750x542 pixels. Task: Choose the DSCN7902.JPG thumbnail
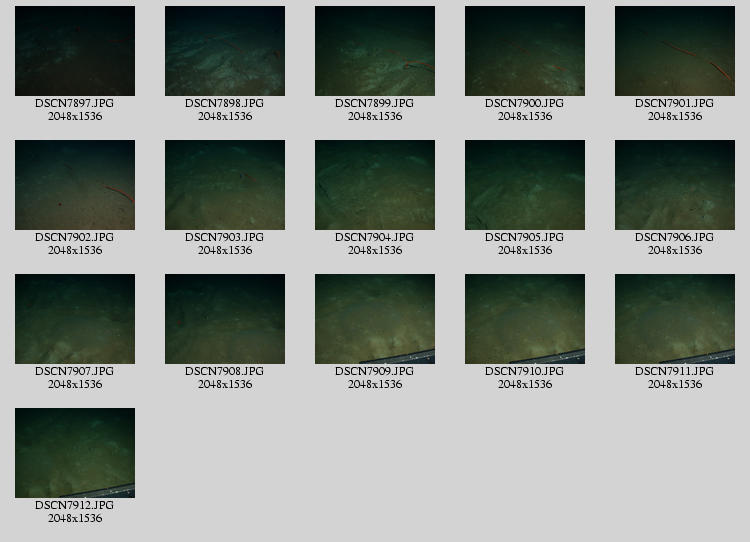point(75,185)
